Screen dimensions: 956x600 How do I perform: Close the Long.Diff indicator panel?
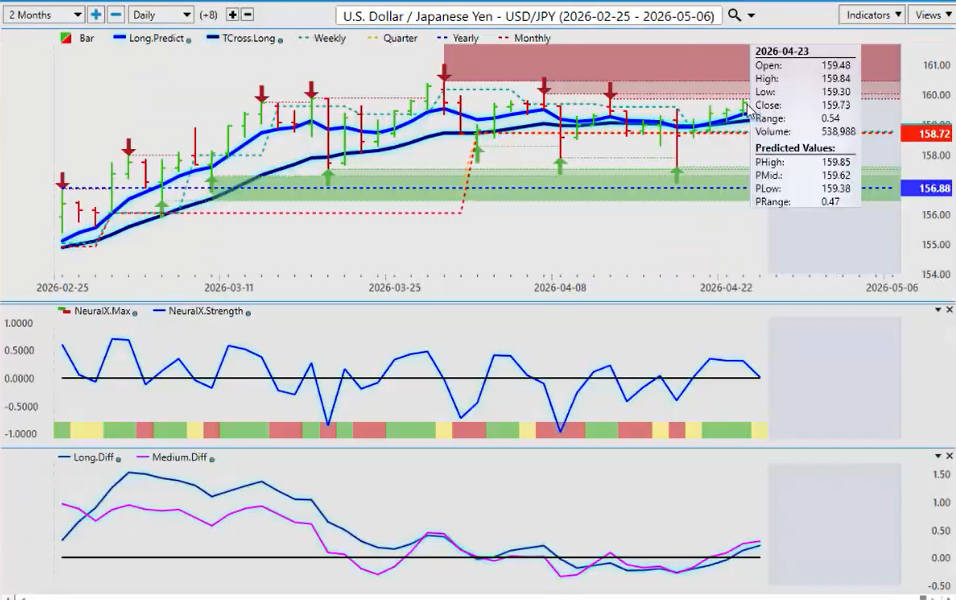click(949, 455)
